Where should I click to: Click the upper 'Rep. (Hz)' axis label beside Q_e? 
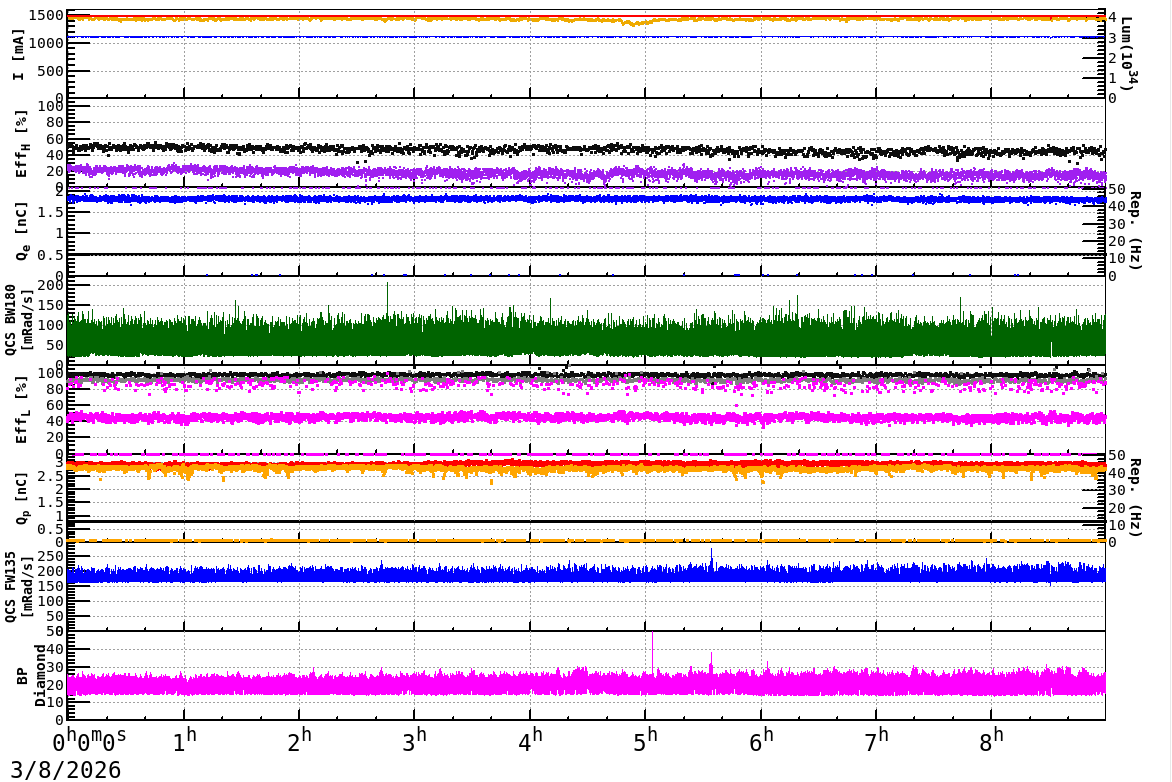coord(1135,231)
